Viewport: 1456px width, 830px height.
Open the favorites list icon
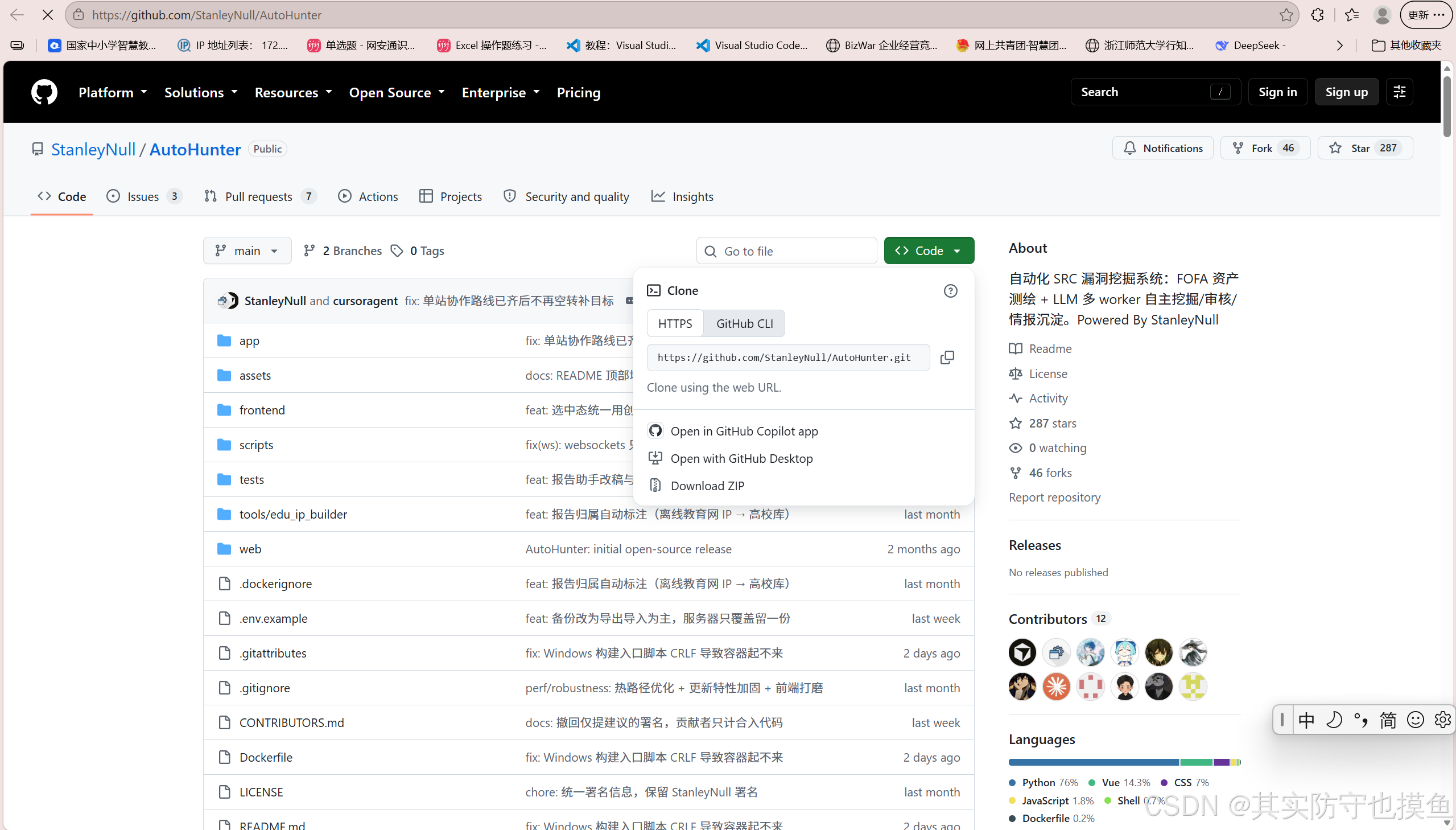[x=1351, y=15]
